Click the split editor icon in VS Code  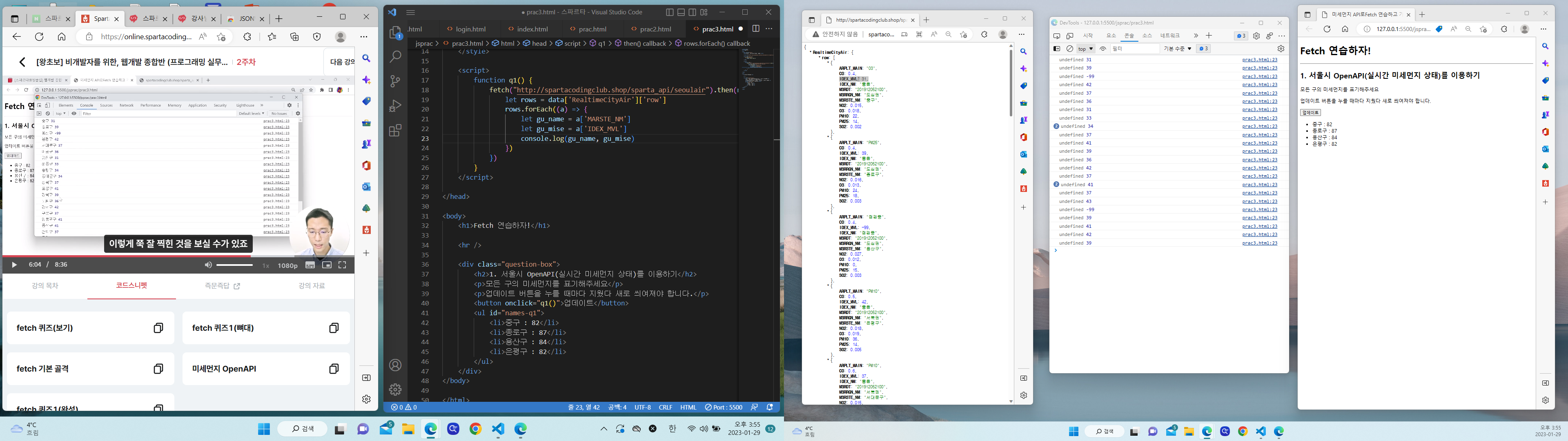pos(755,29)
